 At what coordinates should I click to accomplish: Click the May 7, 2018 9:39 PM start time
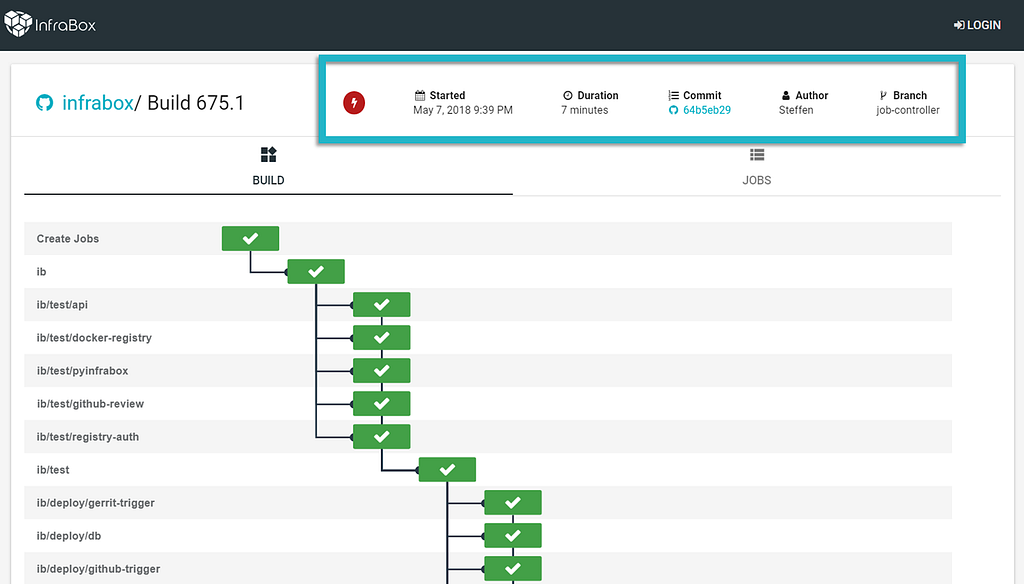pos(463,110)
